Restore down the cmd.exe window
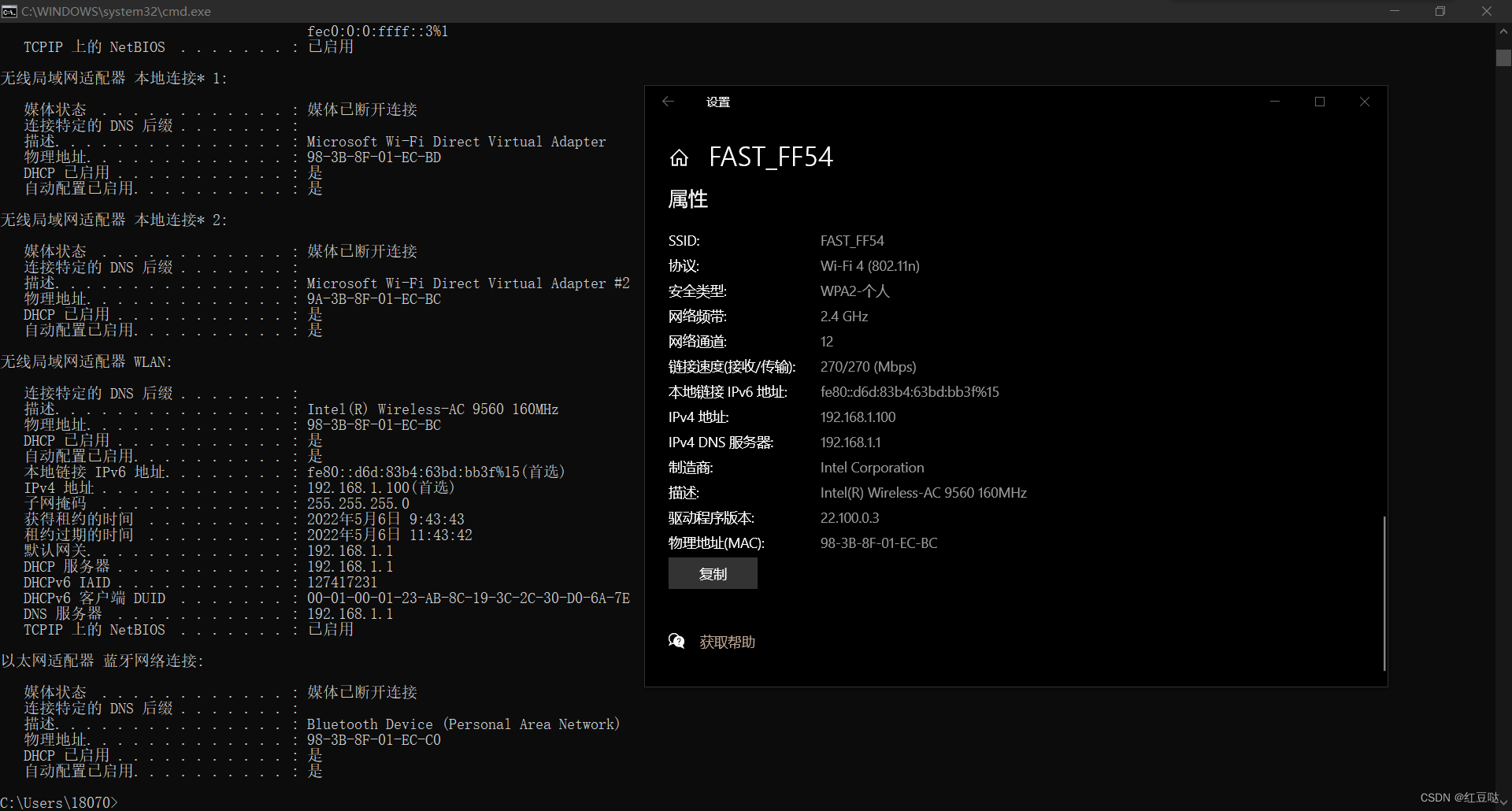The width and height of the screenshot is (1512, 811). pos(1440,11)
